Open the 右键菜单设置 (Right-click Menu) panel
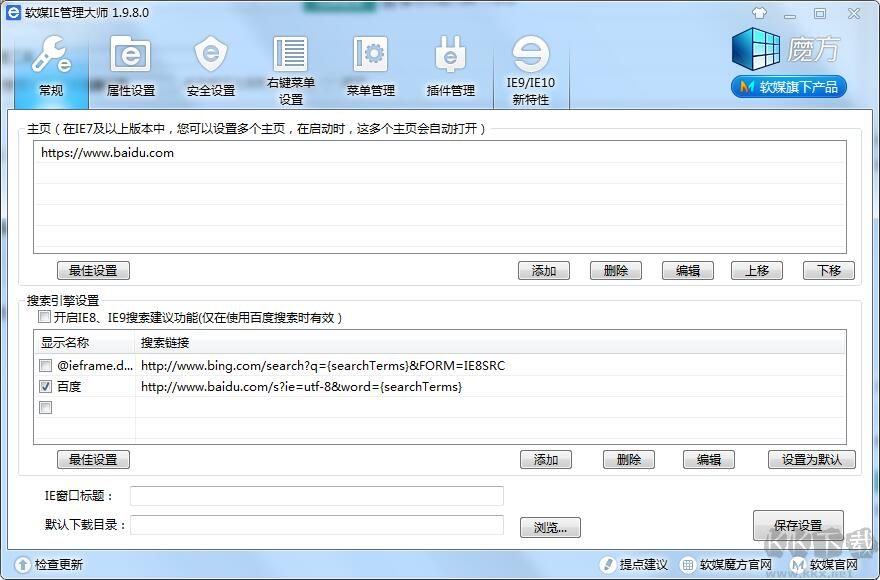Viewport: 880px width, 580px height. (290, 65)
